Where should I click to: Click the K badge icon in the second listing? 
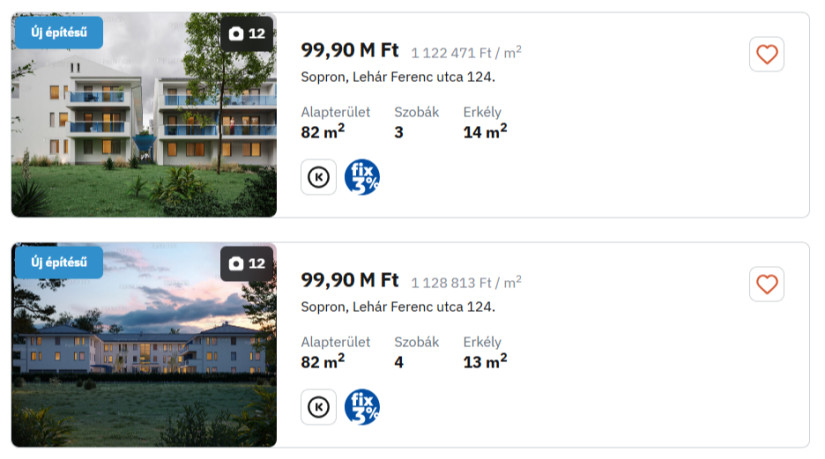(x=319, y=407)
